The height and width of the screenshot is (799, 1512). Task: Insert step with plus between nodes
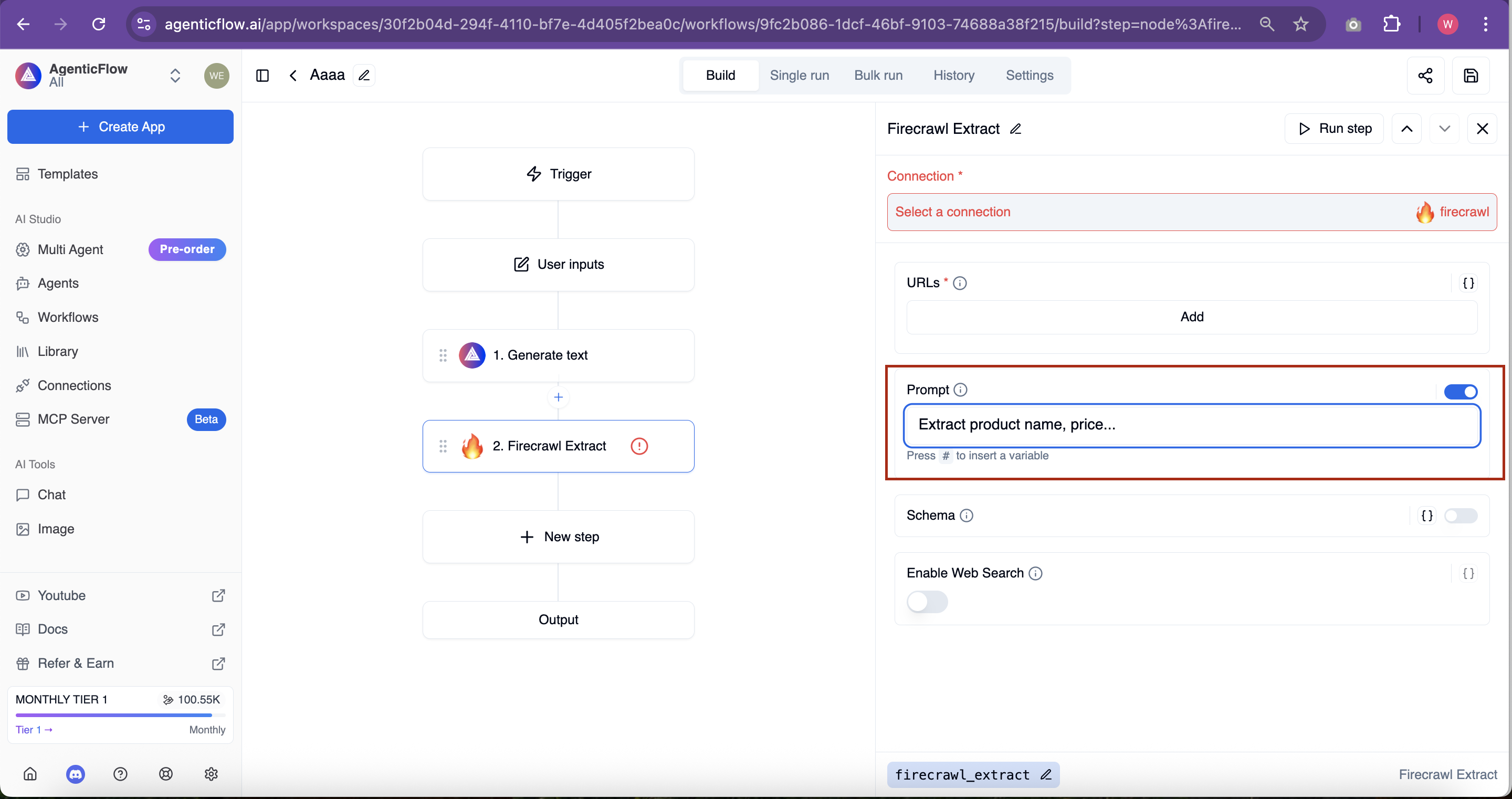point(558,397)
